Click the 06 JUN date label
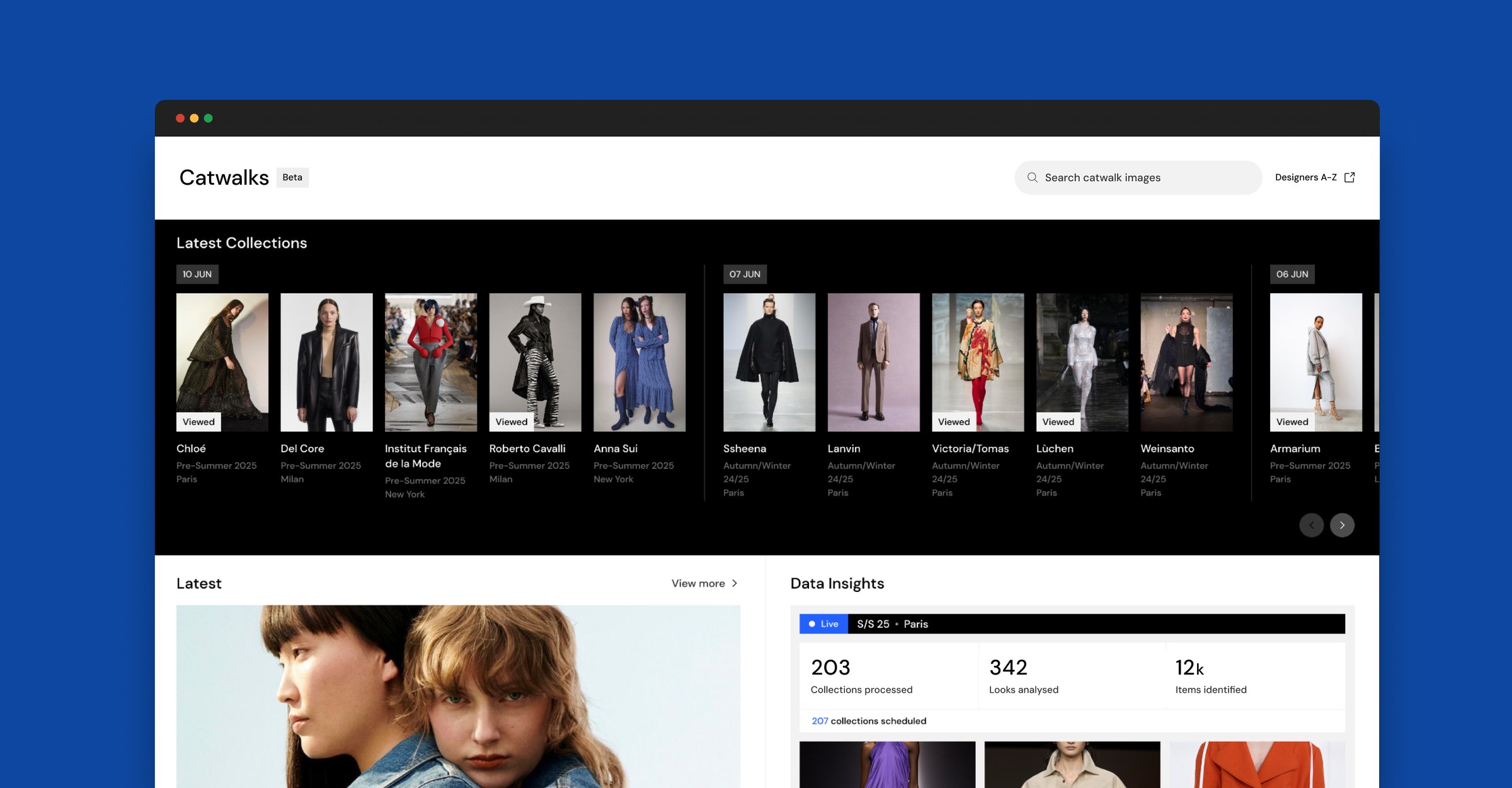 (x=1292, y=274)
